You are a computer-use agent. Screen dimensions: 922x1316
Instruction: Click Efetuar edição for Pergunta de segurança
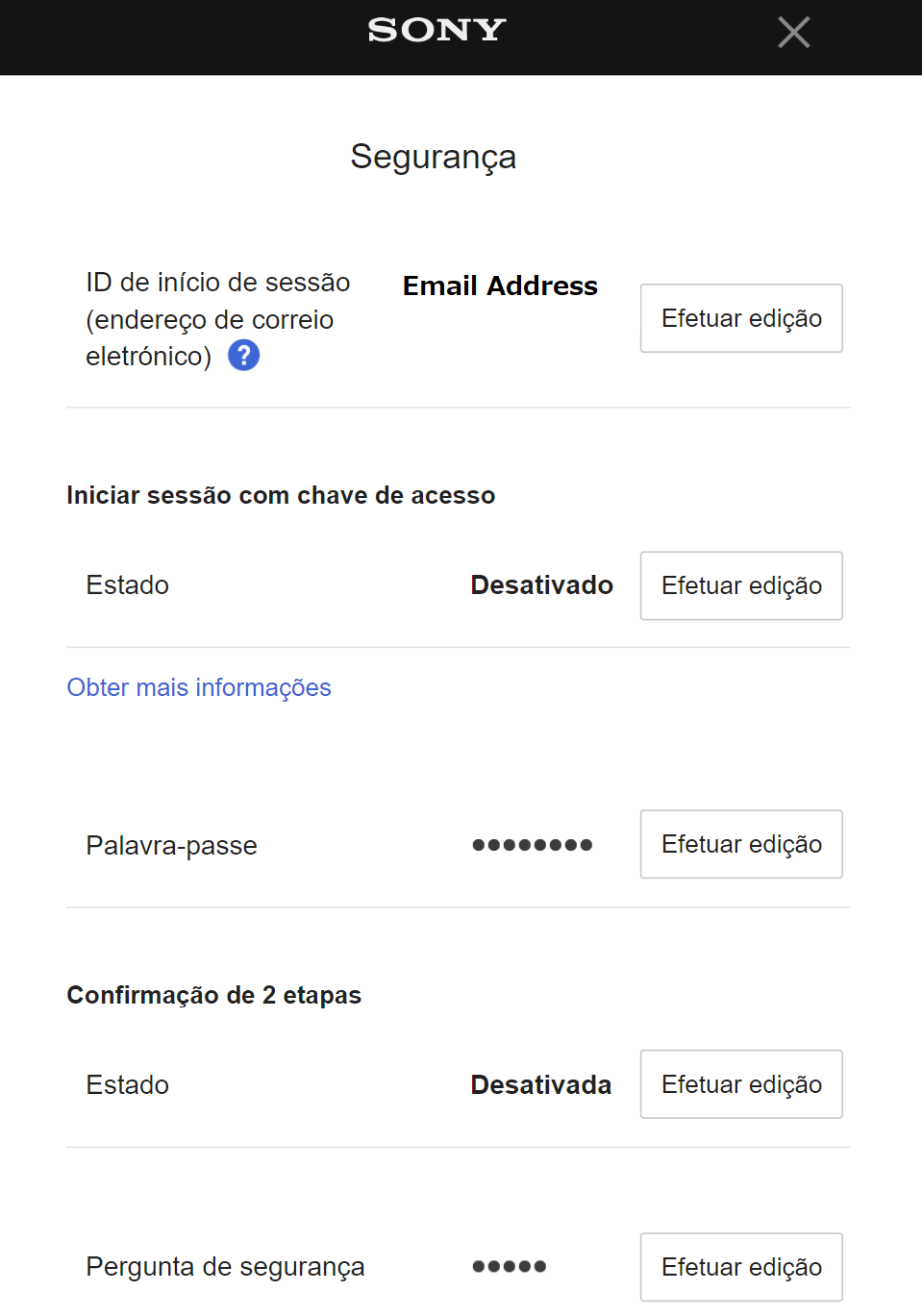(x=740, y=1267)
